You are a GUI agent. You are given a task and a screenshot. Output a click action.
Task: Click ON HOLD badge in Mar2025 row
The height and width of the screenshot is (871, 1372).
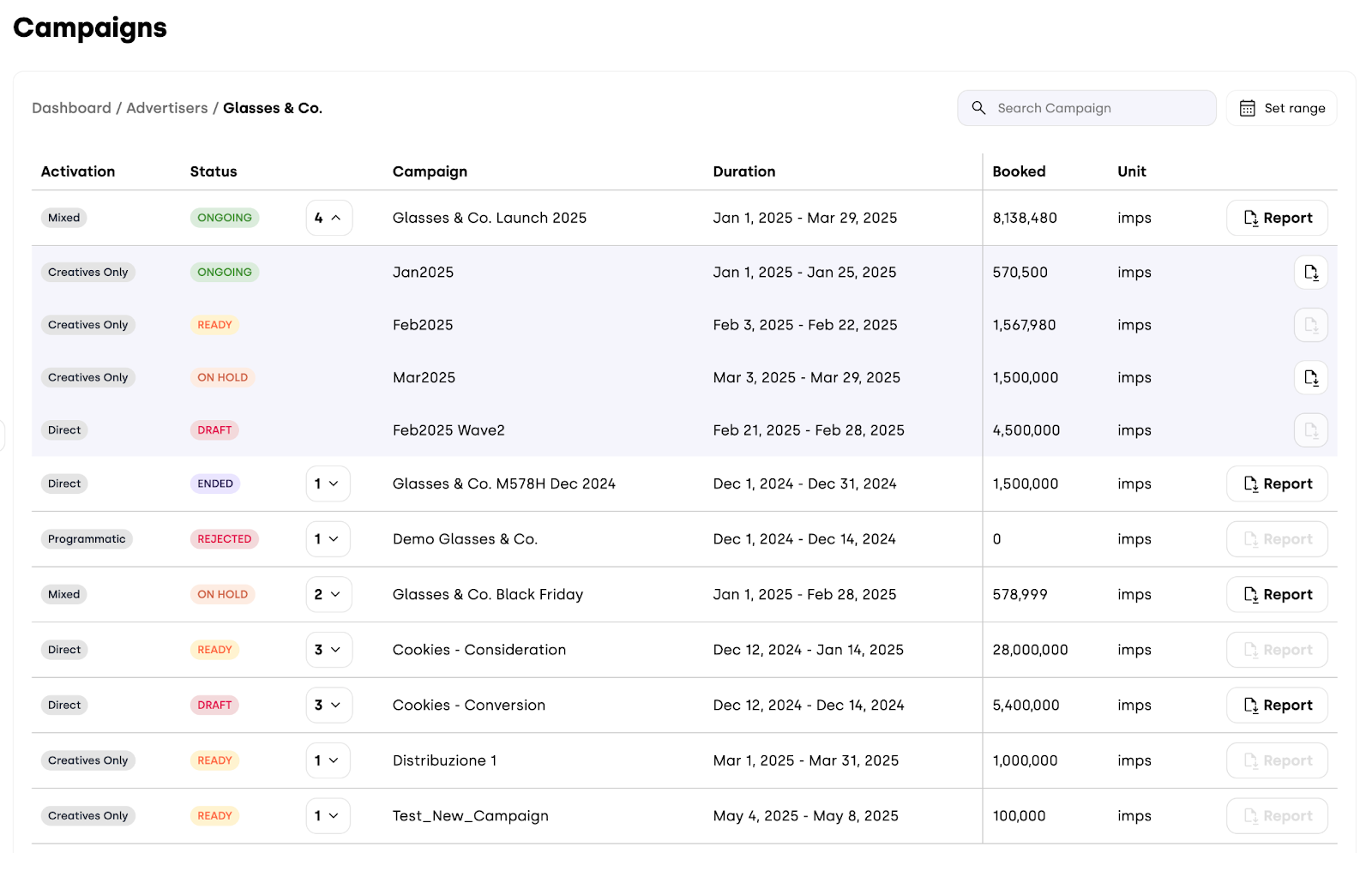pos(223,377)
